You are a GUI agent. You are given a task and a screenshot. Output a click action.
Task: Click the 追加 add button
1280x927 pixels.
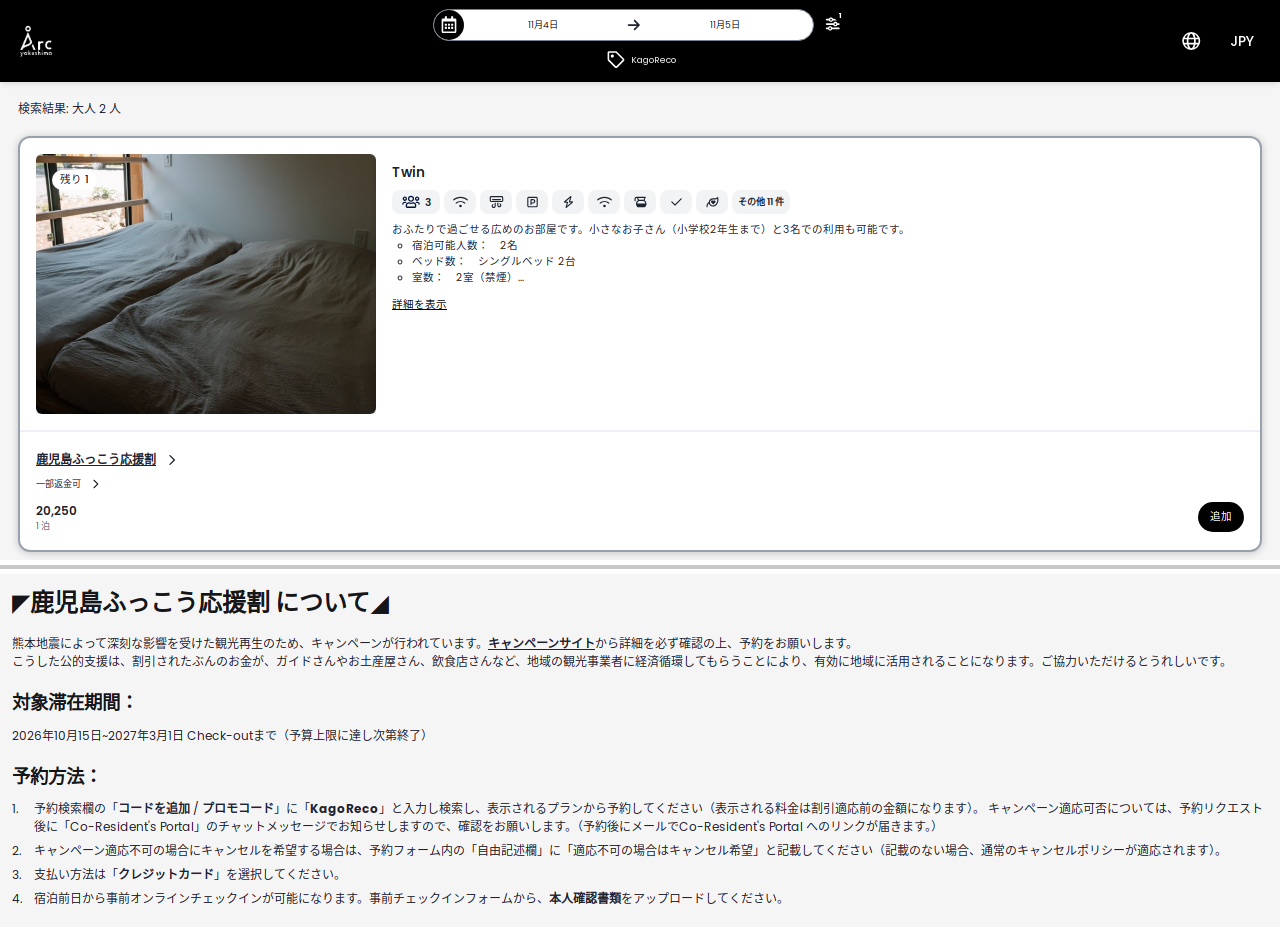[1221, 517]
